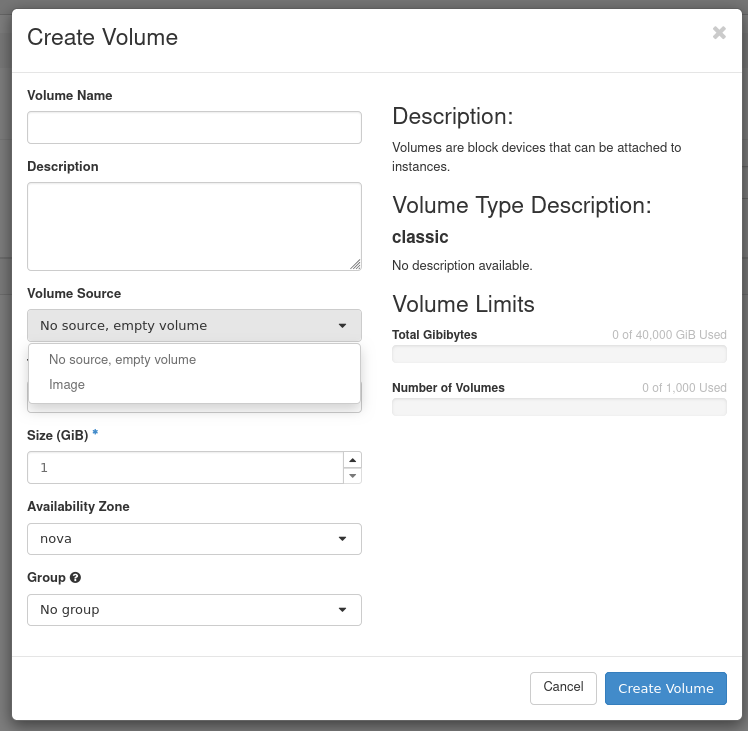Click inside the Description text area
The width and height of the screenshot is (748, 731).
(x=194, y=226)
